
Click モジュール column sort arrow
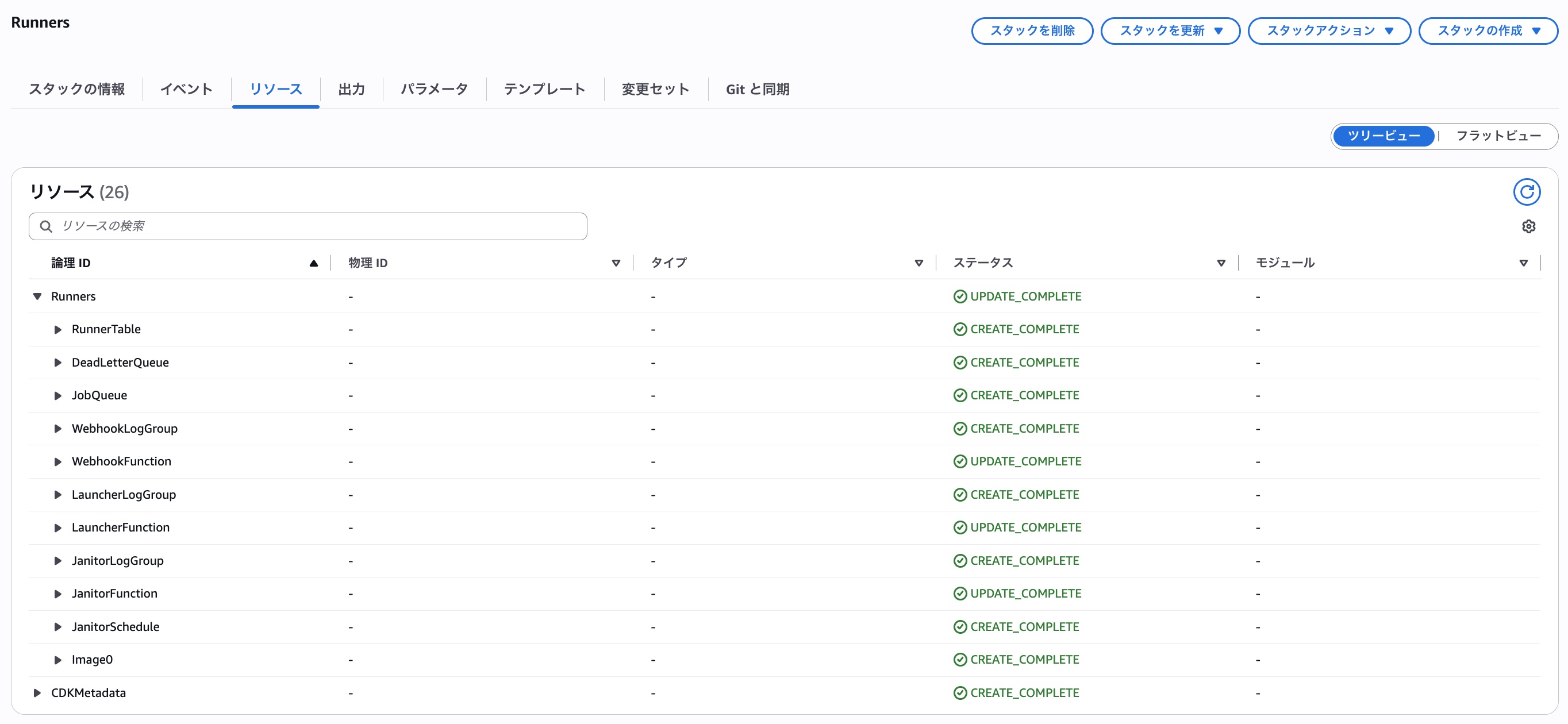pos(1523,263)
